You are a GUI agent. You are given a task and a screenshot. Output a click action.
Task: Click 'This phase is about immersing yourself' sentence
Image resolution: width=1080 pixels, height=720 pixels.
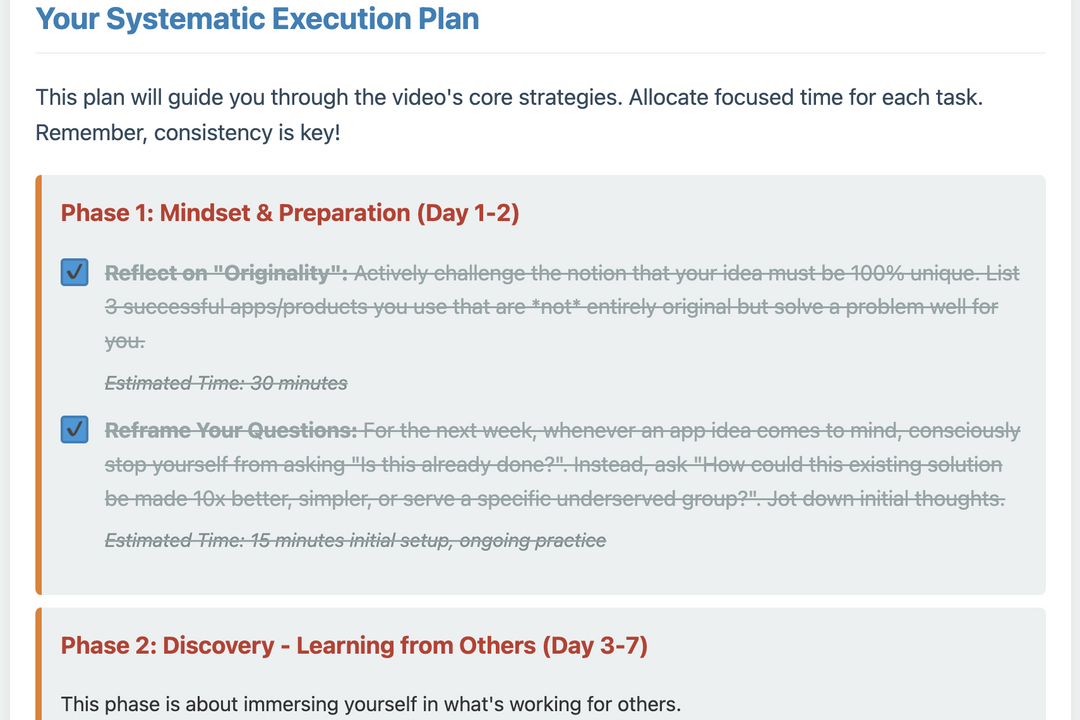tap(370, 704)
